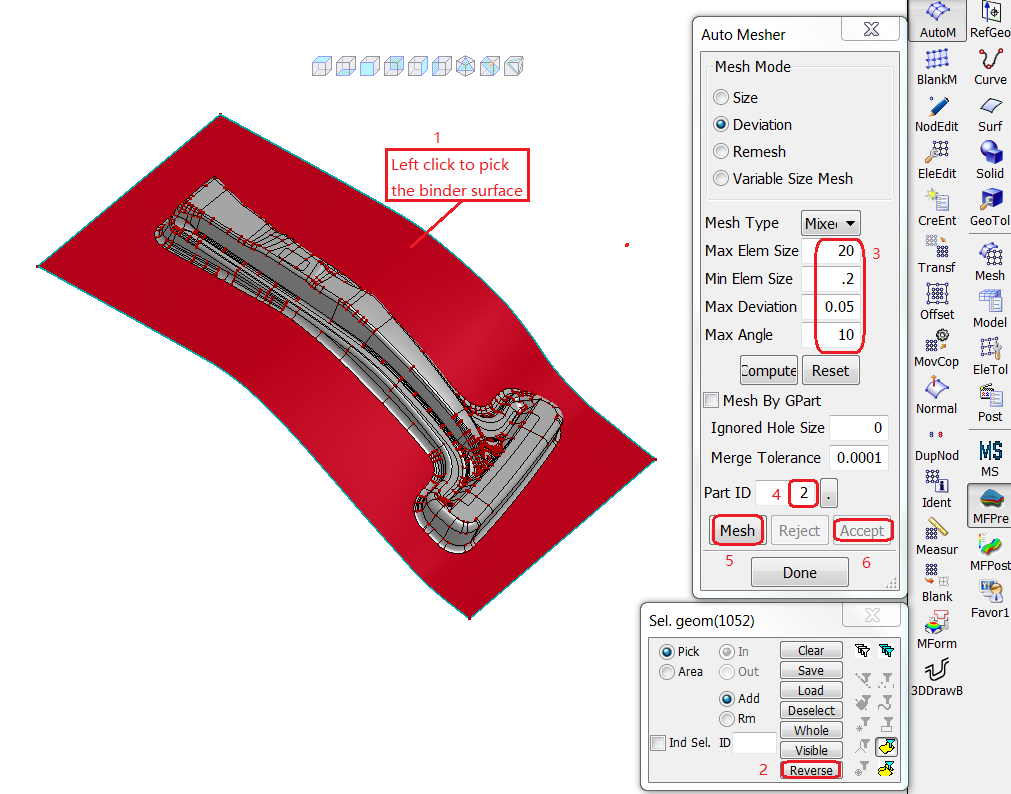This screenshot has width=1011, height=794.
Task: Toggle the Ind Sel. checkbox
Action: [658, 742]
